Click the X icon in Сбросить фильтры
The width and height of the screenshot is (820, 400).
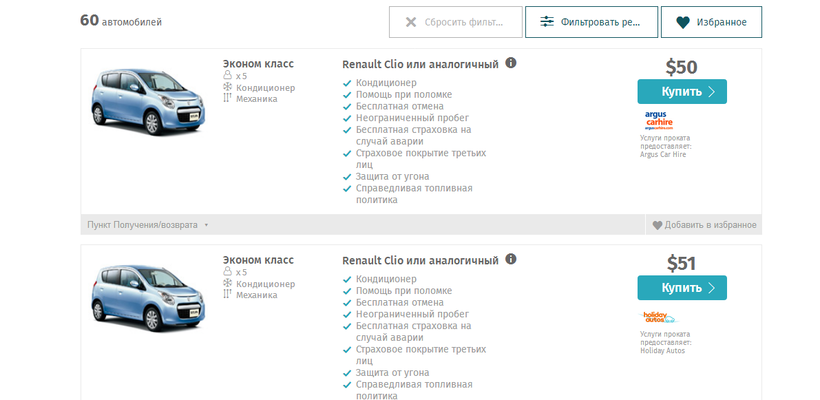click(x=411, y=22)
